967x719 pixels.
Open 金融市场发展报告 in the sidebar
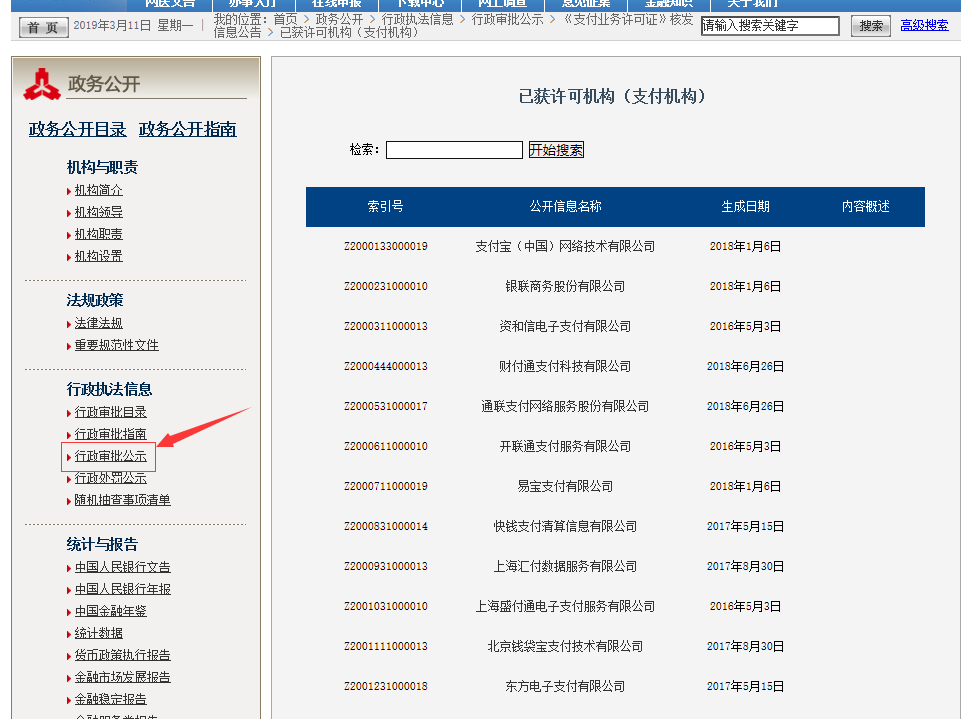pyautogui.click(x=123, y=677)
